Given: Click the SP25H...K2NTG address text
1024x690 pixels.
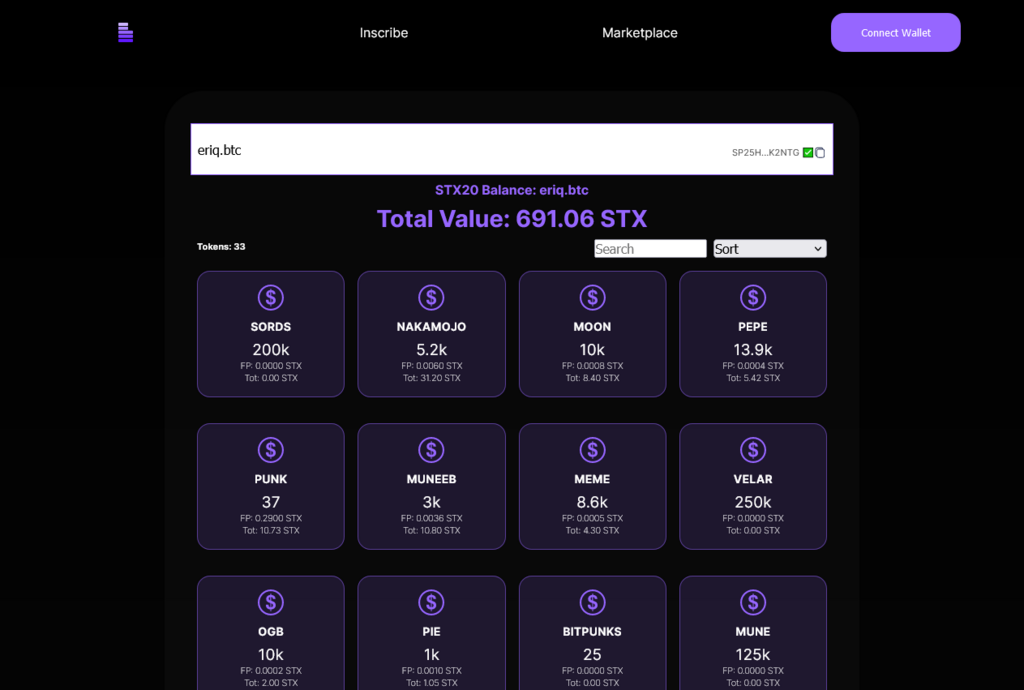Looking at the screenshot, I should 765,153.
